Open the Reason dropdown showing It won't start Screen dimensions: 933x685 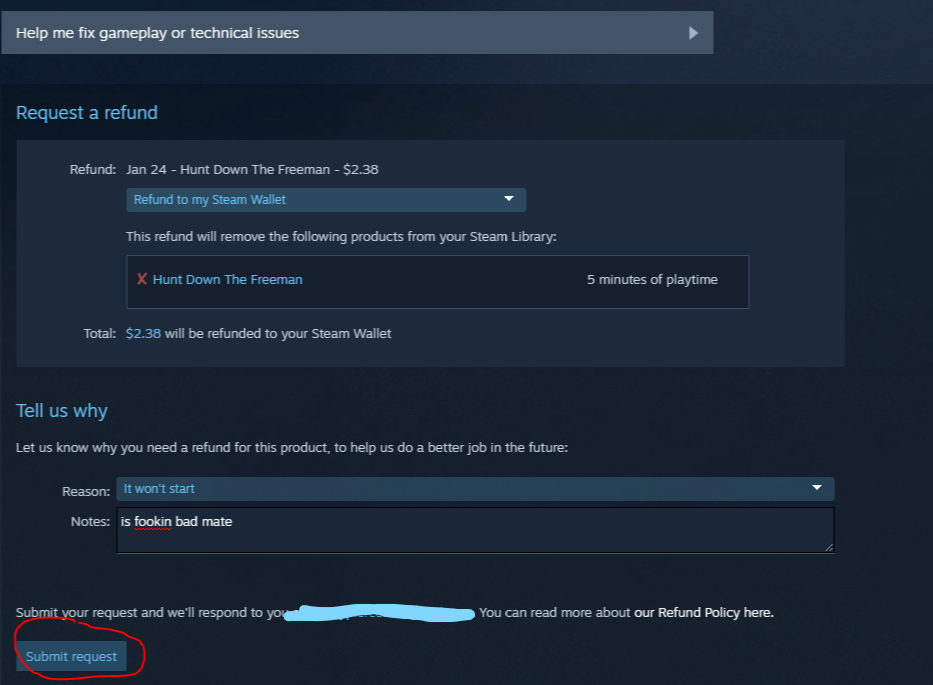pos(475,489)
